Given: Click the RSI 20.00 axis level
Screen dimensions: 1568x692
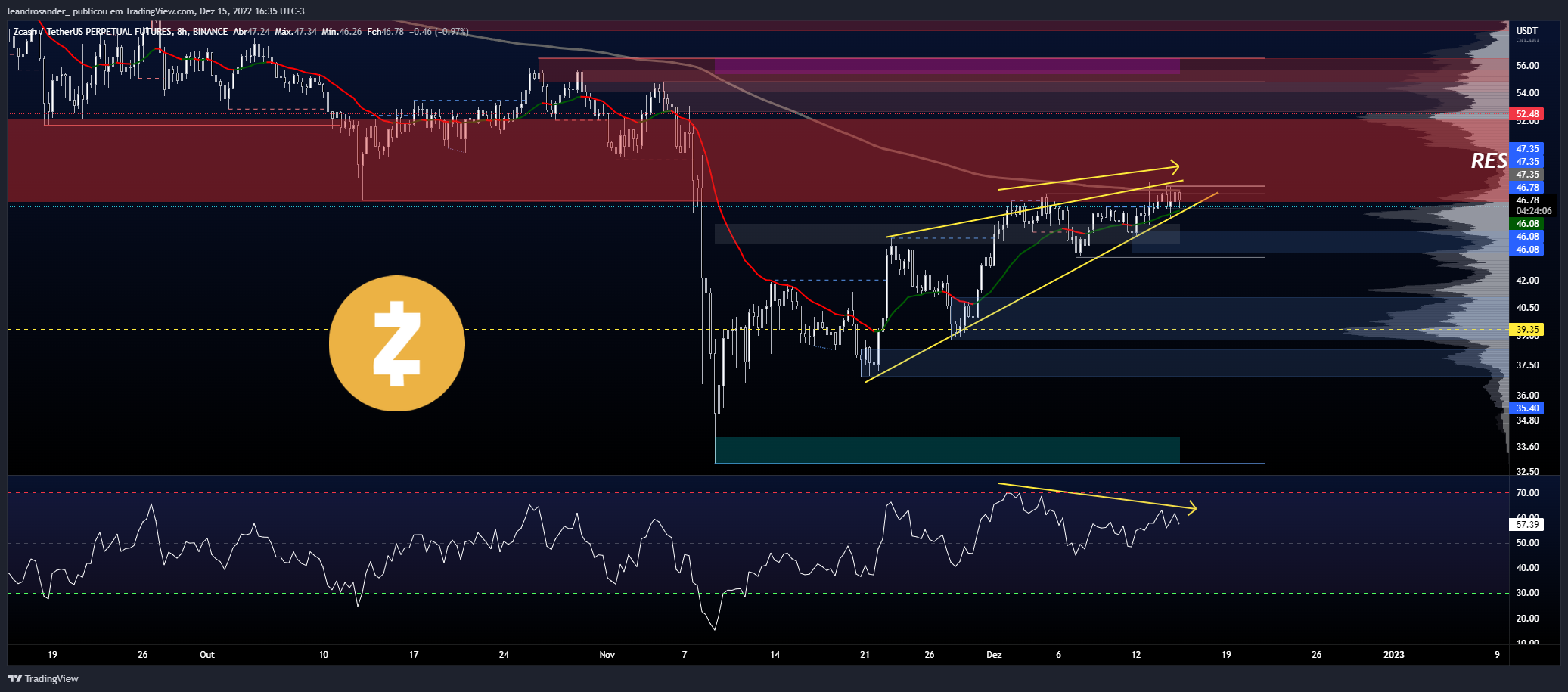Looking at the screenshot, I should (x=1527, y=619).
